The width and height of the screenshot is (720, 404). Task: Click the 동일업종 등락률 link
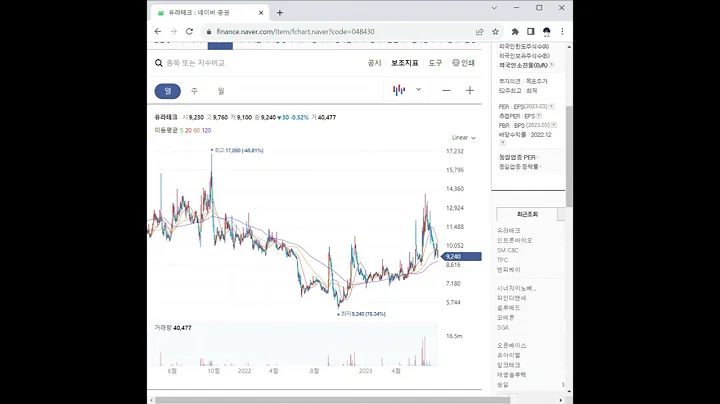click(x=519, y=167)
